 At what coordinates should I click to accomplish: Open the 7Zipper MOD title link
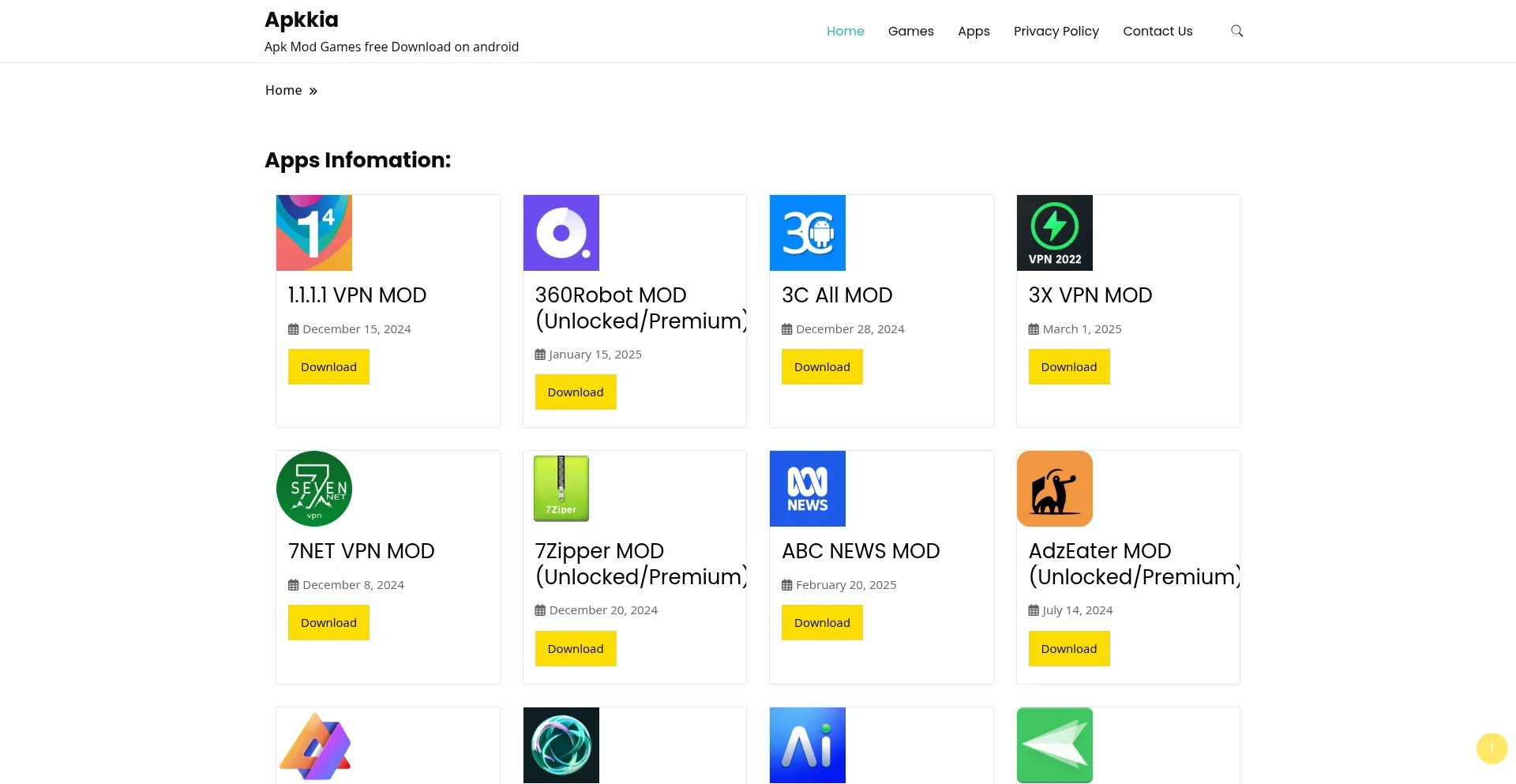[x=640, y=564]
